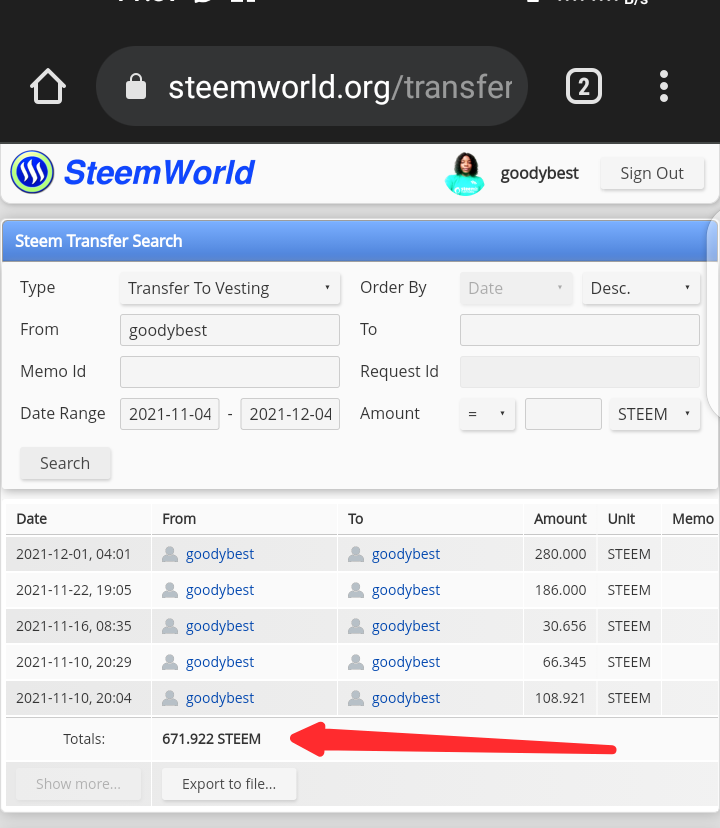Click From user icon in 2021-12-01 row

point(170,554)
